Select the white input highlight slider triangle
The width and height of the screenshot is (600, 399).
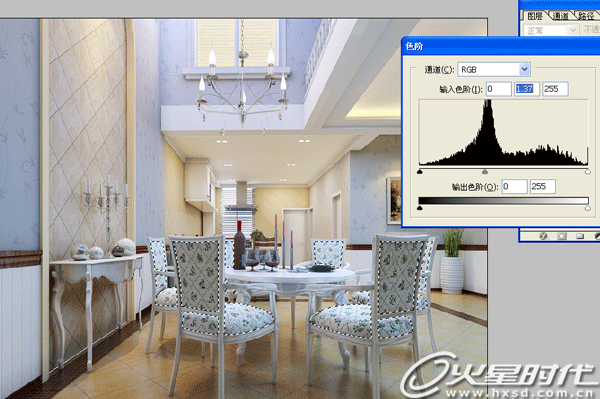[588, 171]
